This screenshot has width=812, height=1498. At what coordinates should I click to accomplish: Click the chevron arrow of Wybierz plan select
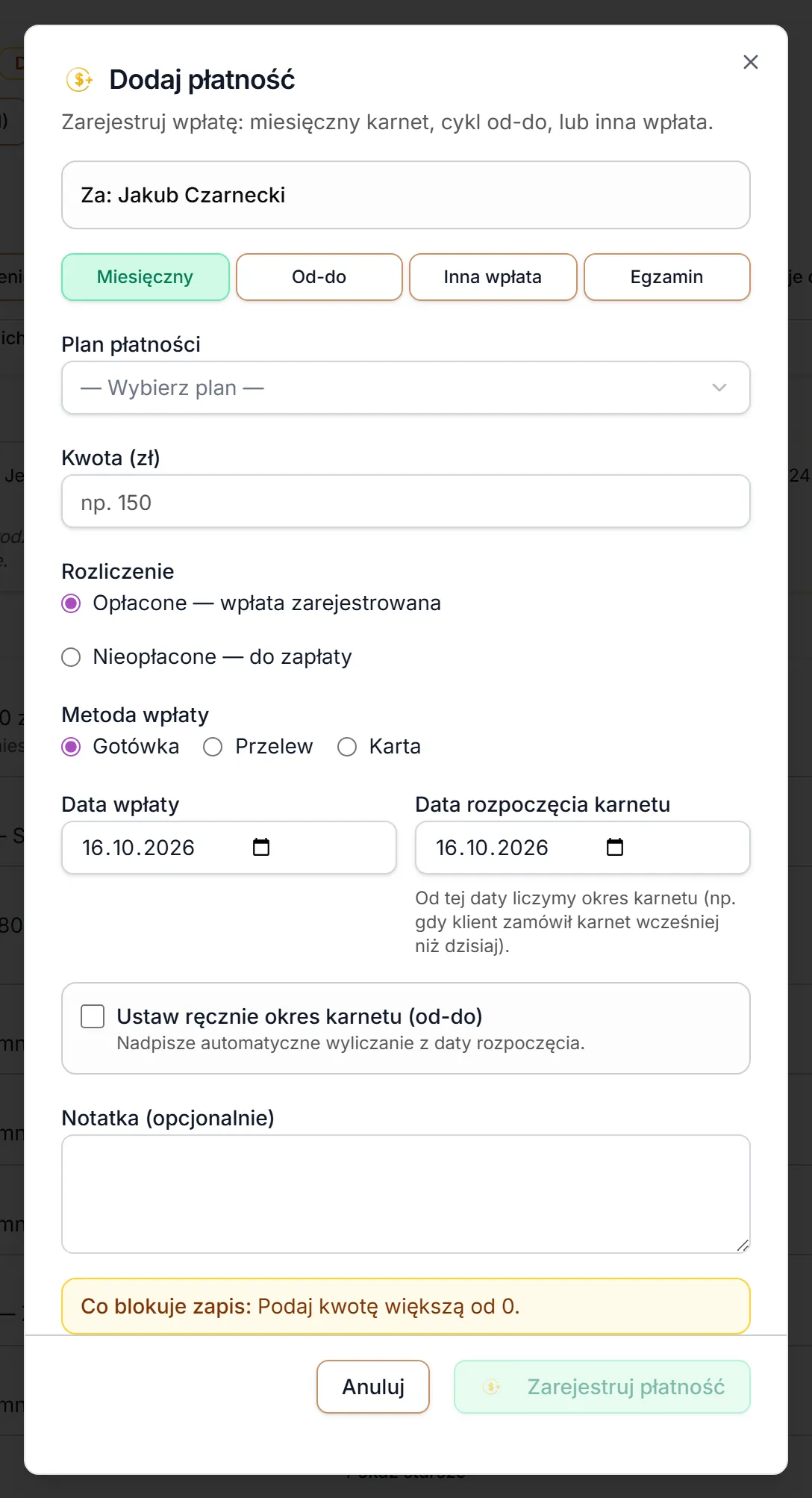click(719, 388)
